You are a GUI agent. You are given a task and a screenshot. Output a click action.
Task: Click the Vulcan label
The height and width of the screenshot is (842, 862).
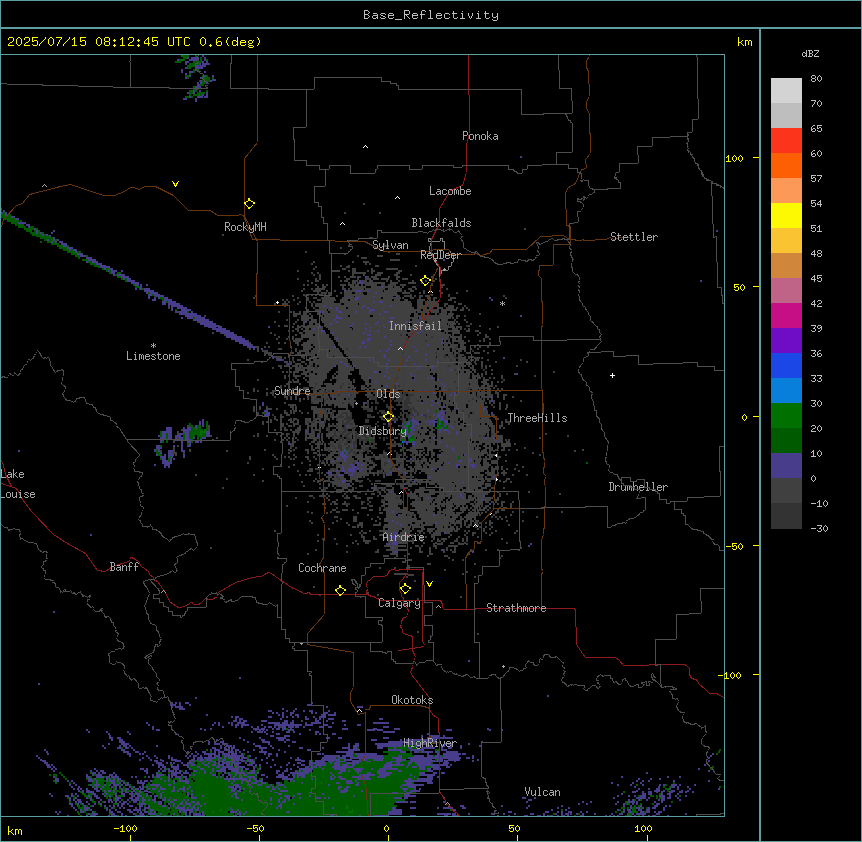click(543, 792)
